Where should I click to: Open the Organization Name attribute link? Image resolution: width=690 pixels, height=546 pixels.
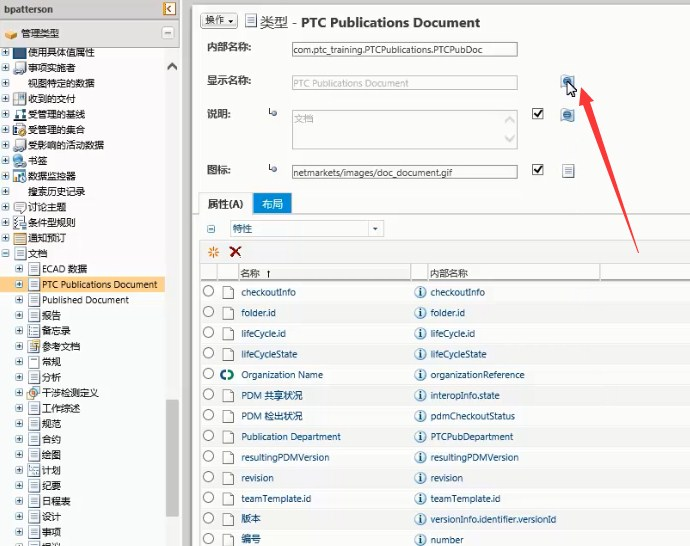click(282, 375)
